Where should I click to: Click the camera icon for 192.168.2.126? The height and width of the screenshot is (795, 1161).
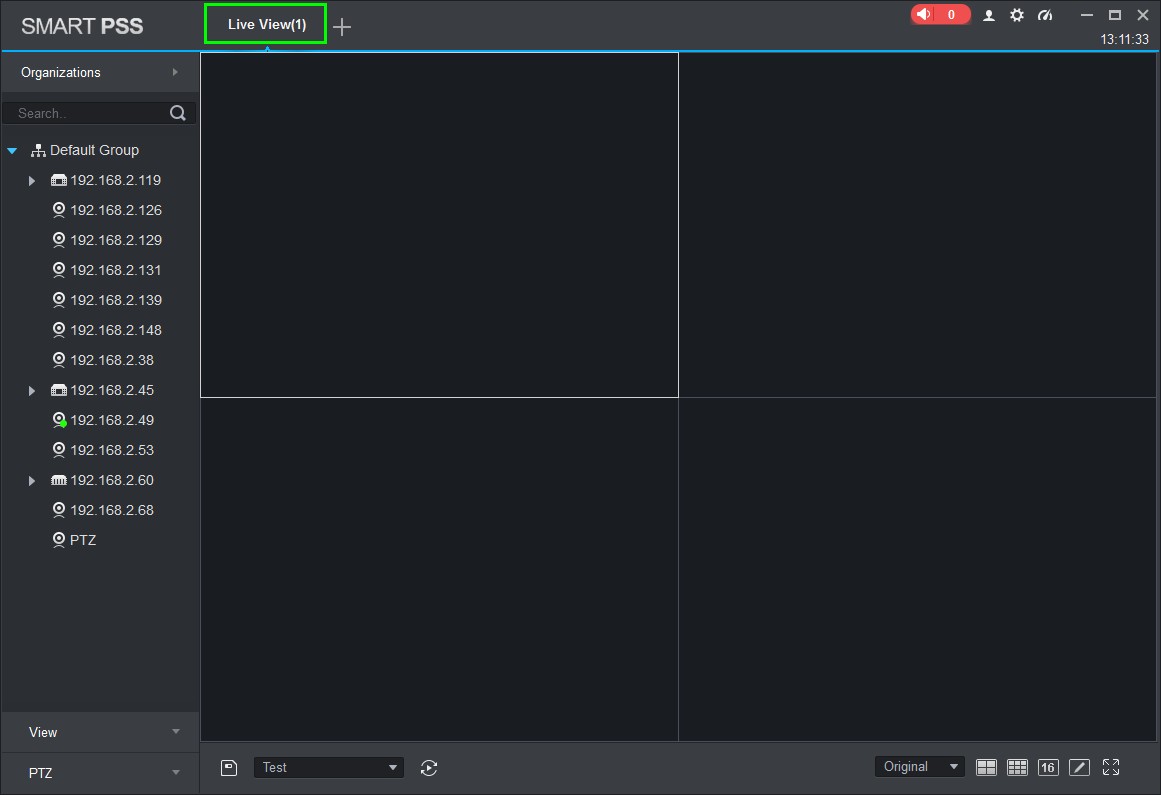pos(59,210)
